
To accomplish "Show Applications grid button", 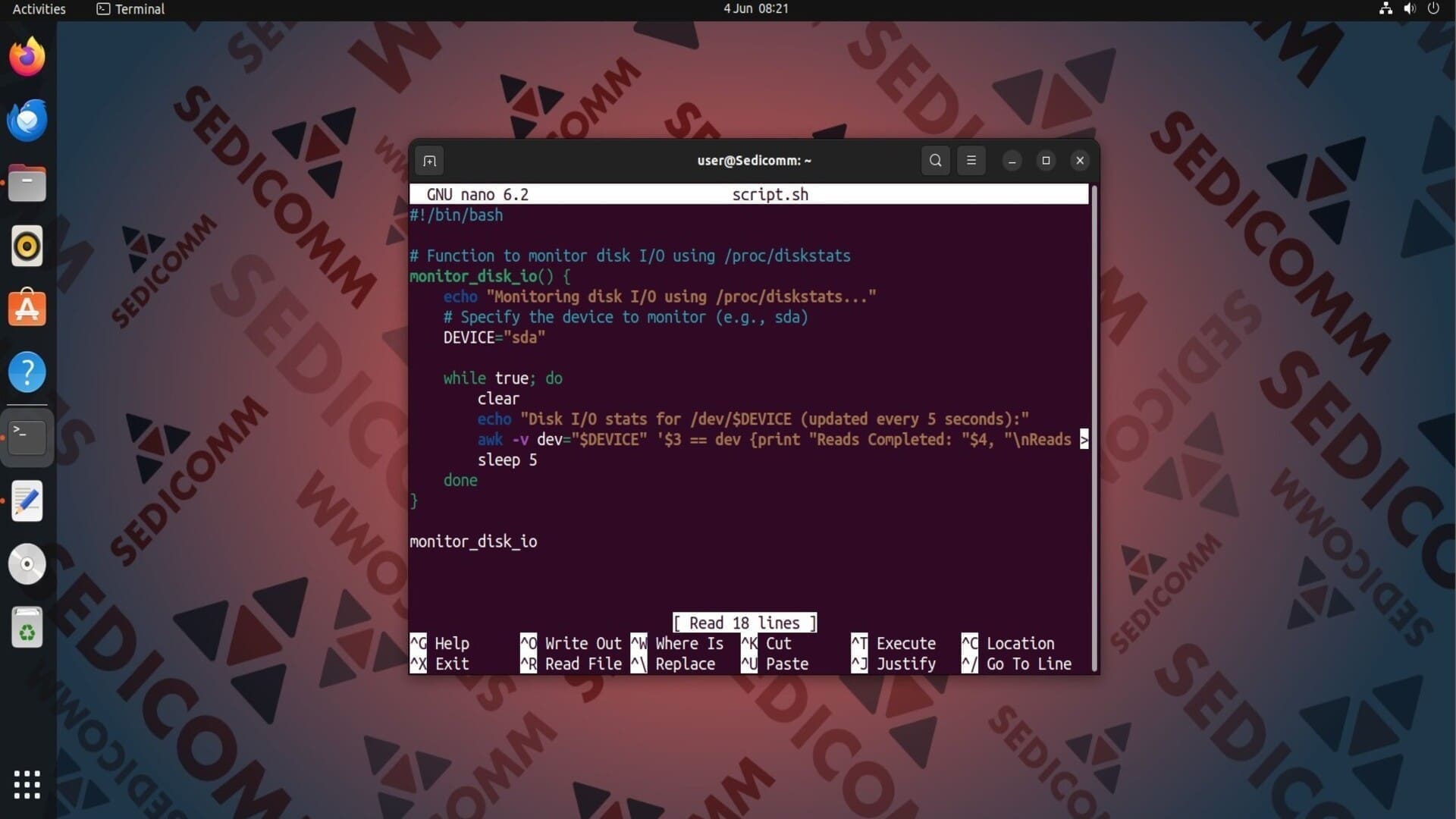I will coord(27,784).
